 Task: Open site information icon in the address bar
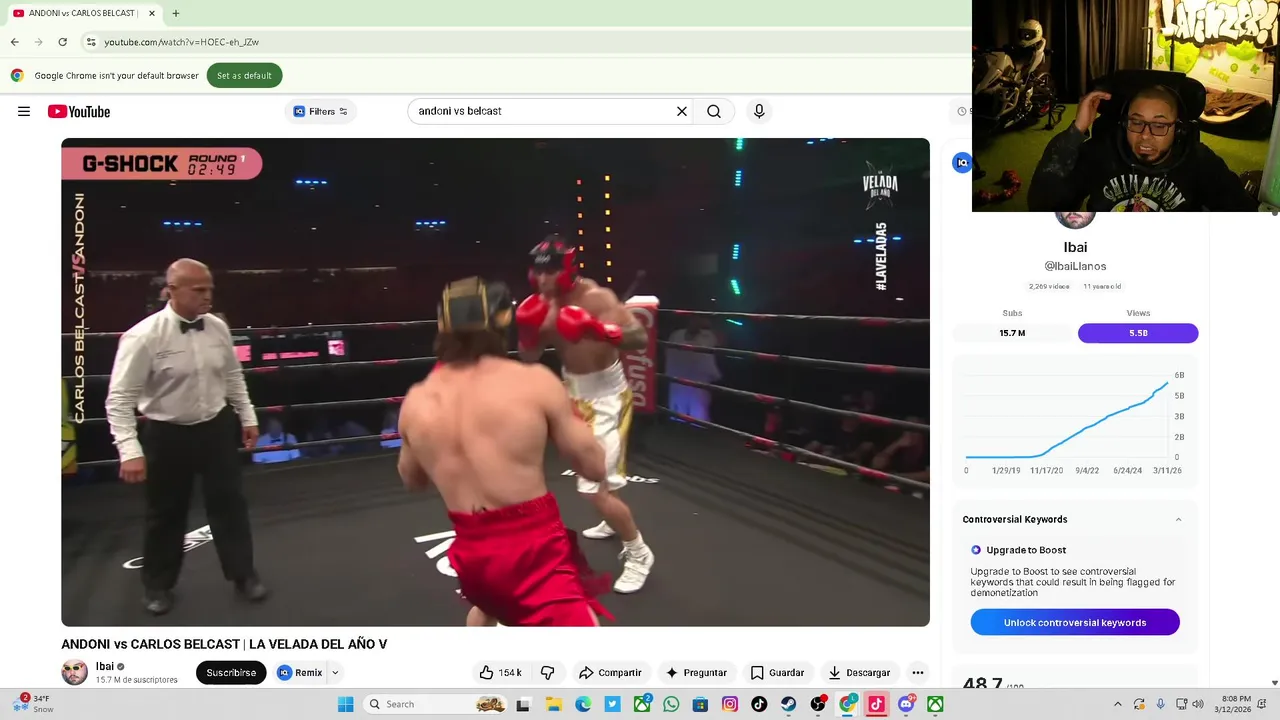[91, 42]
